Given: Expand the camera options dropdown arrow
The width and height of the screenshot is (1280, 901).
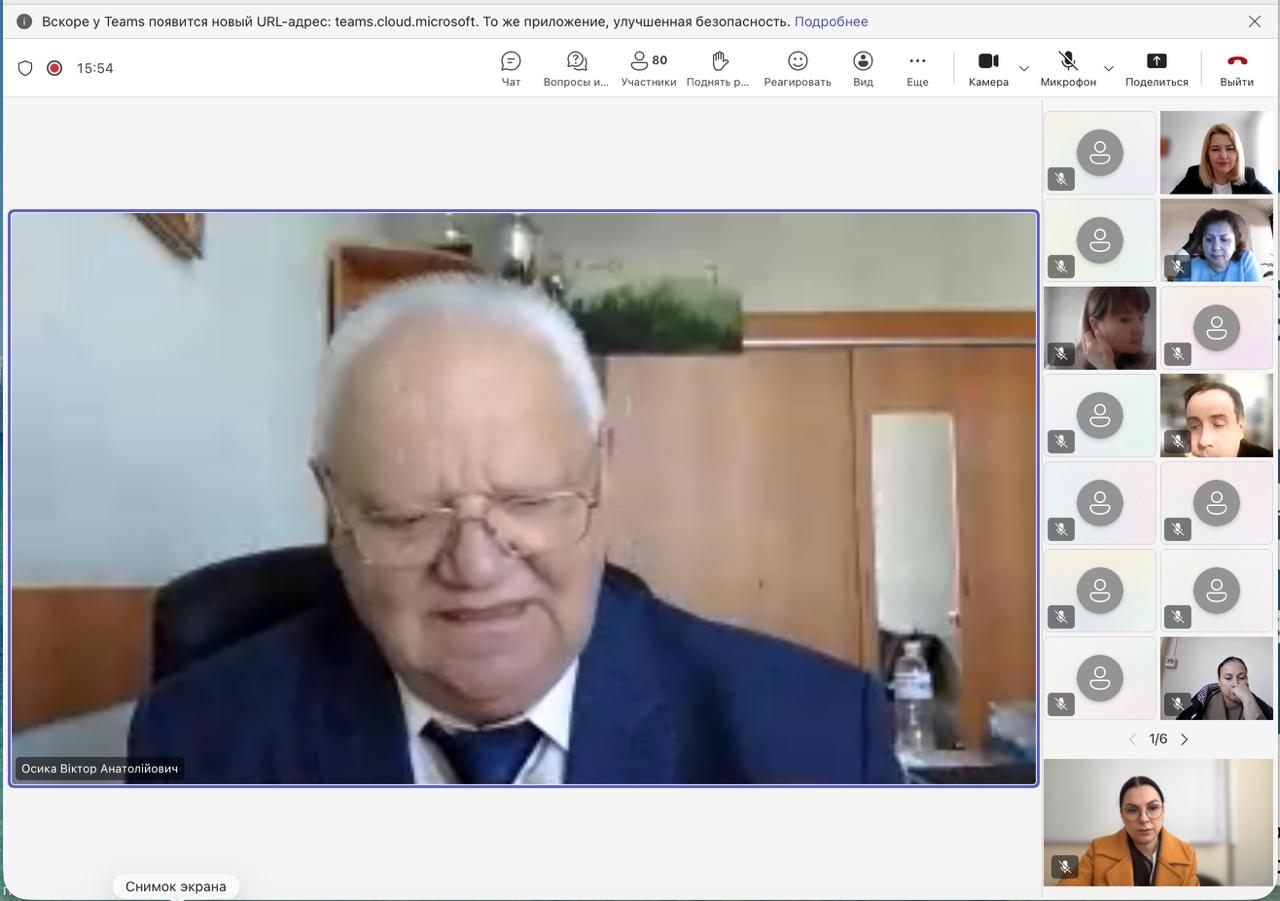Looking at the screenshot, I should click(1024, 69).
